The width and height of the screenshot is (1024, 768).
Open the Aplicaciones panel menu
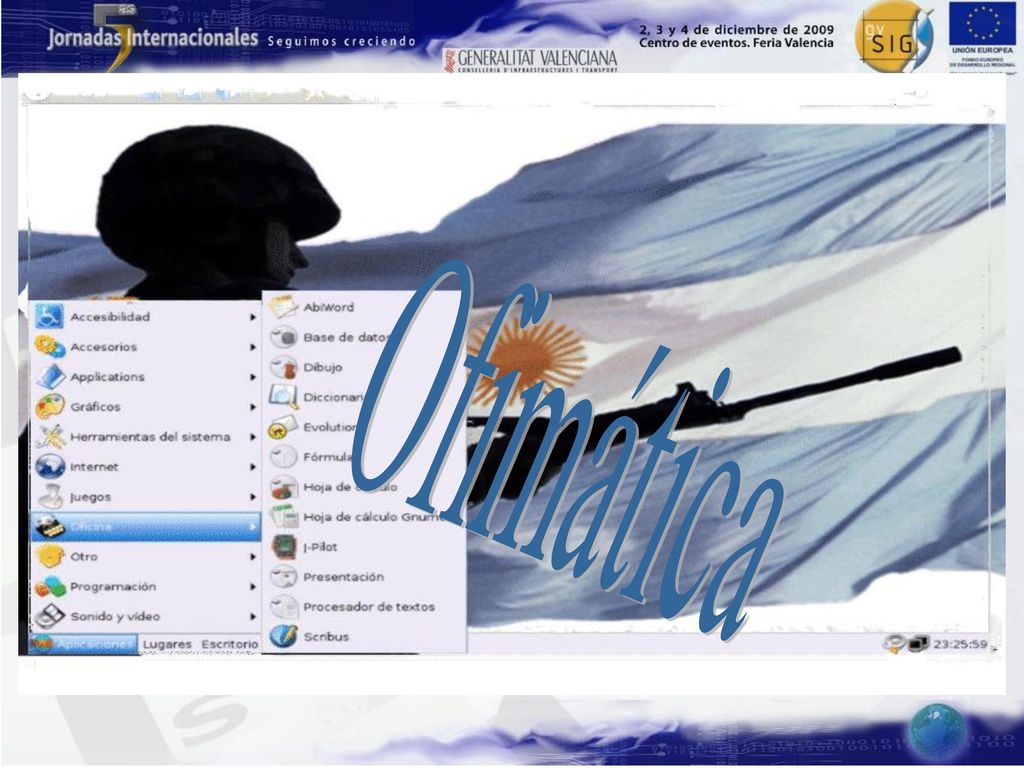[84, 645]
